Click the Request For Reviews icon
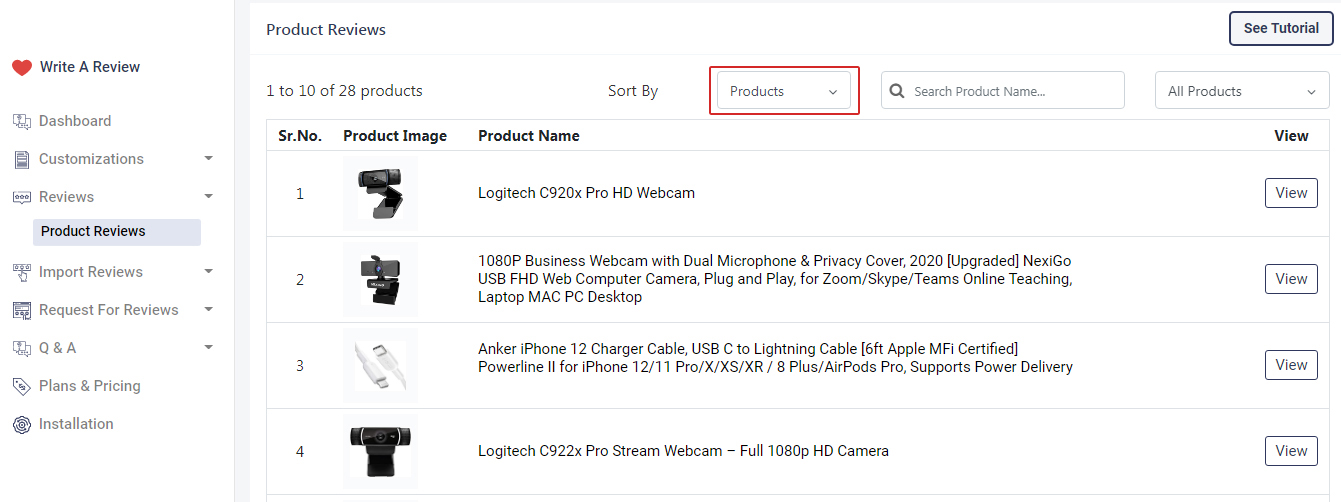 point(22,310)
